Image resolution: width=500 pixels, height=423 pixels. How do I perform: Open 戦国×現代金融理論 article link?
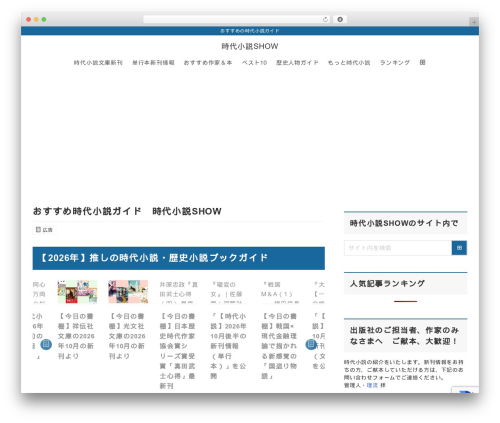(x=279, y=346)
